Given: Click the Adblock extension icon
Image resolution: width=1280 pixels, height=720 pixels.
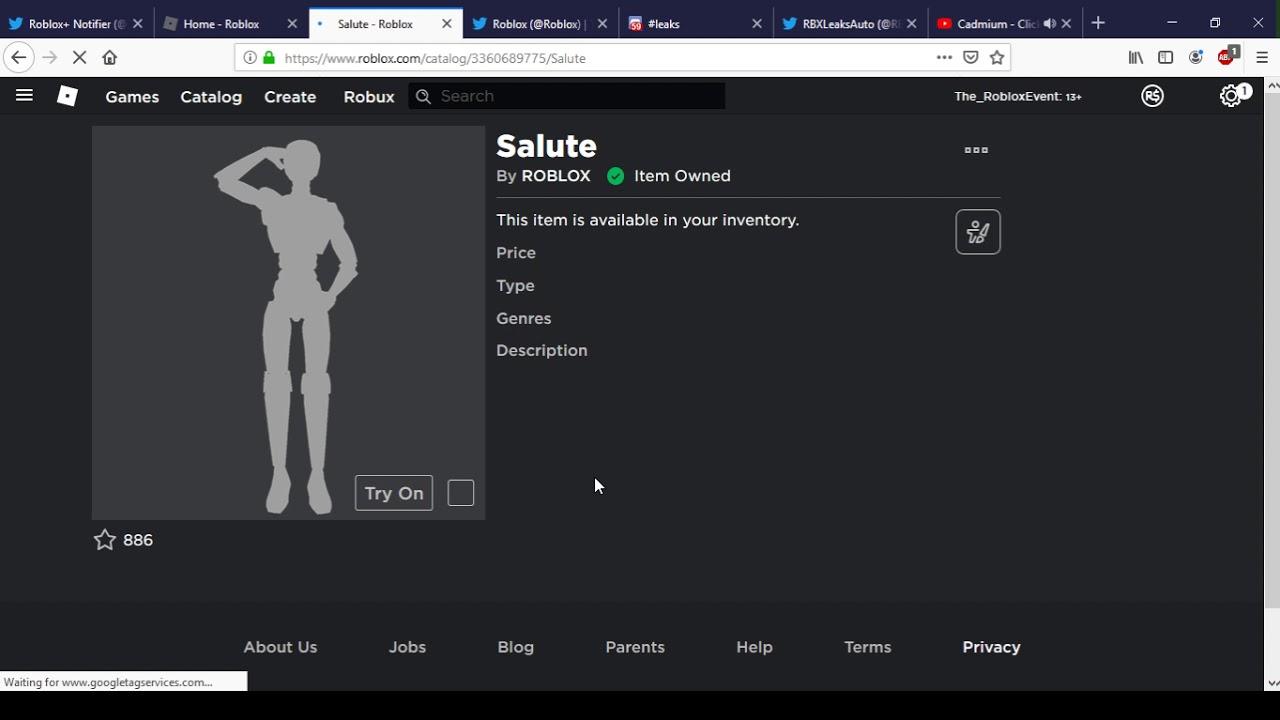Looking at the screenshot, I should coord(1227,57).
